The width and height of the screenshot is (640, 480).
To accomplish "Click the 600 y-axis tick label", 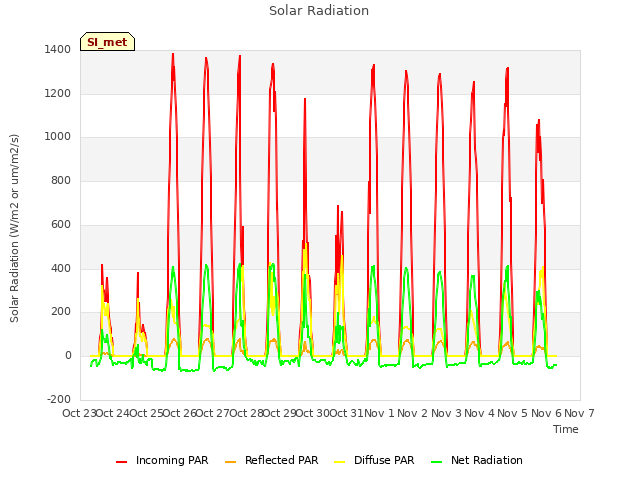I will 61,224.
